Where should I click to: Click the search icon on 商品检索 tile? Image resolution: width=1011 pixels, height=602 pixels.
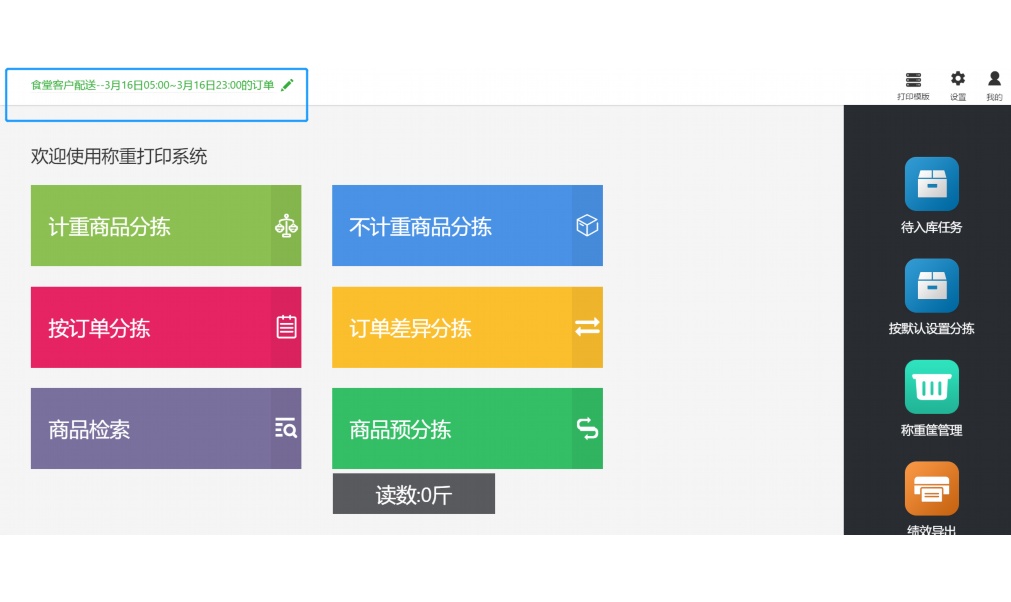[284, 428]
